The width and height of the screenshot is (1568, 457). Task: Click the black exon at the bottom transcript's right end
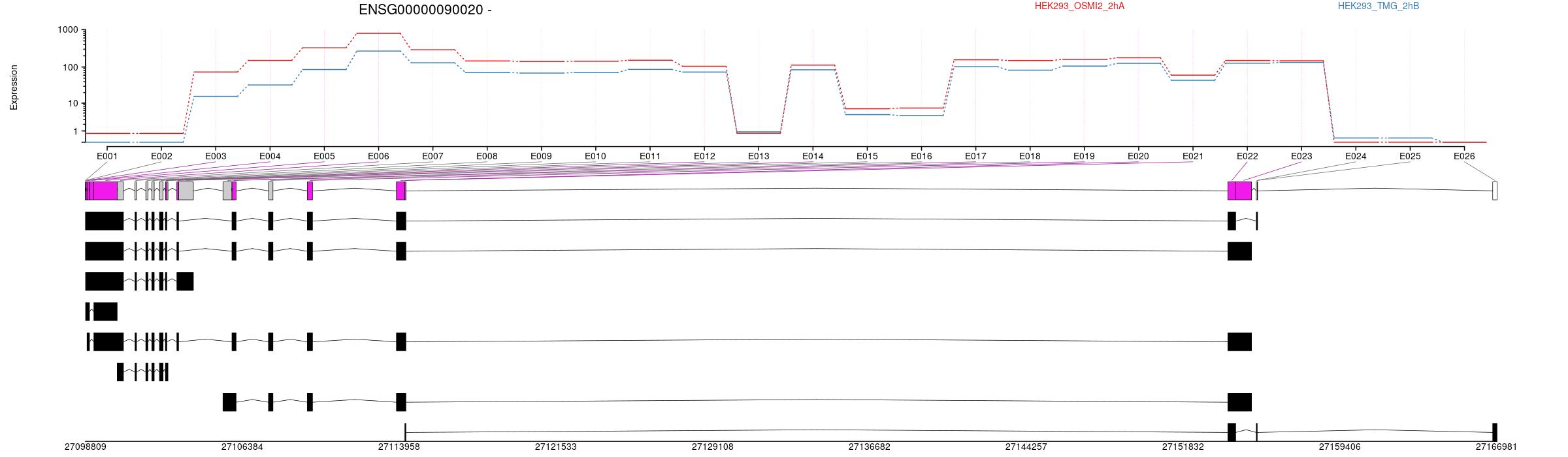click(x=1495, y=432)
